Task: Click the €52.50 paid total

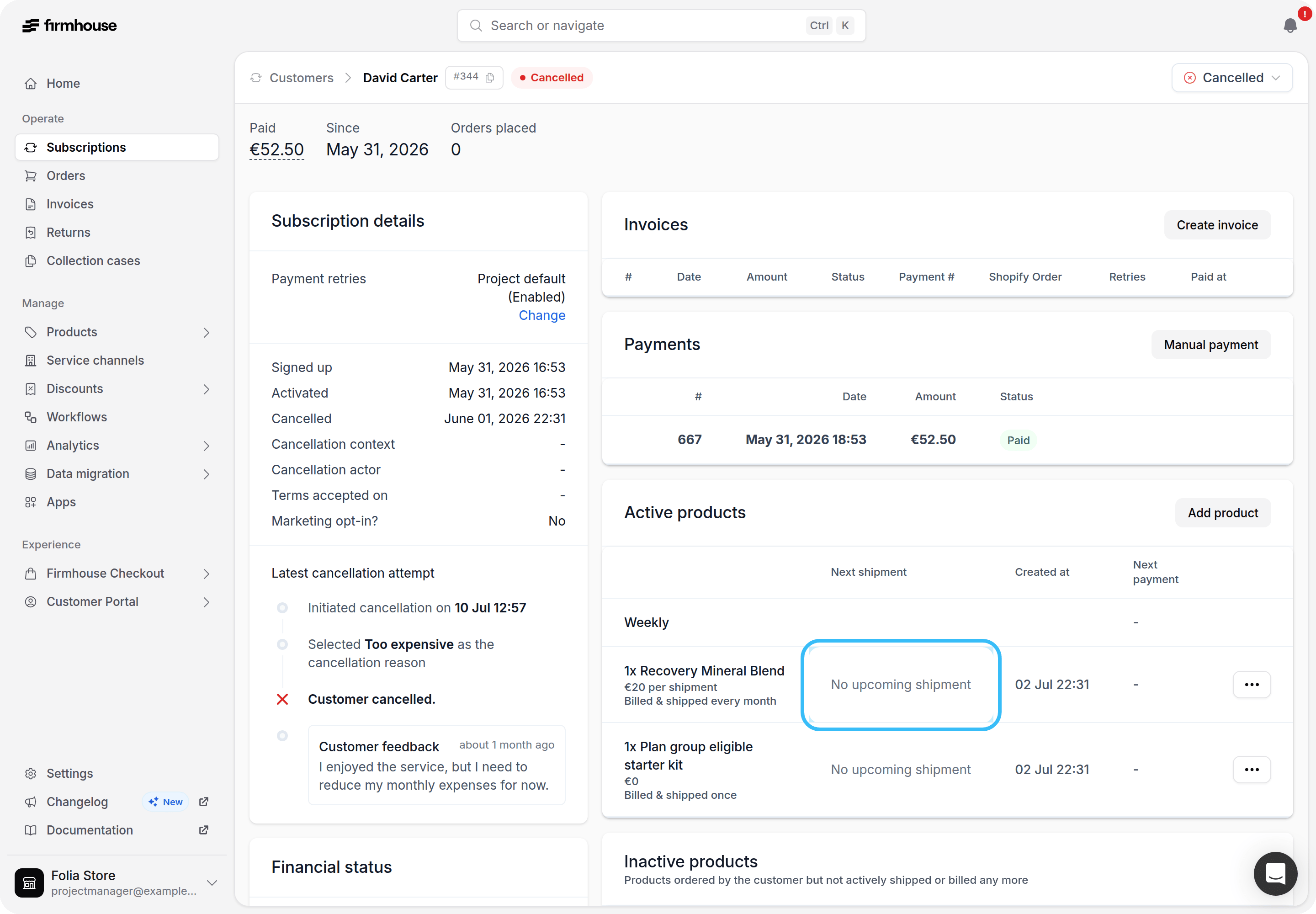Action: pyautogui.click(x=276, y=149)
